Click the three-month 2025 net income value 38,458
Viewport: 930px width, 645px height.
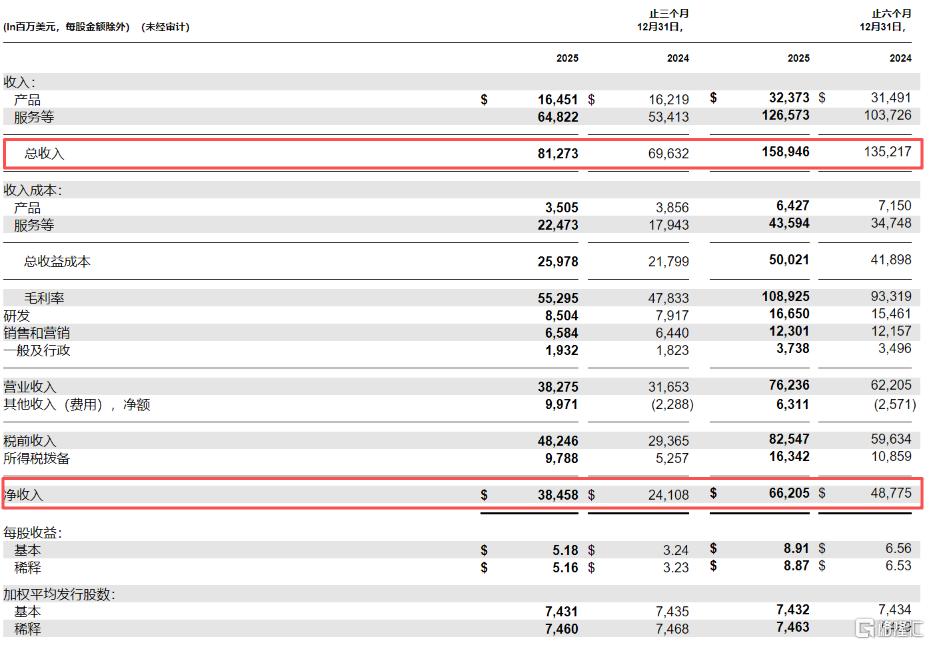point(558,494)
